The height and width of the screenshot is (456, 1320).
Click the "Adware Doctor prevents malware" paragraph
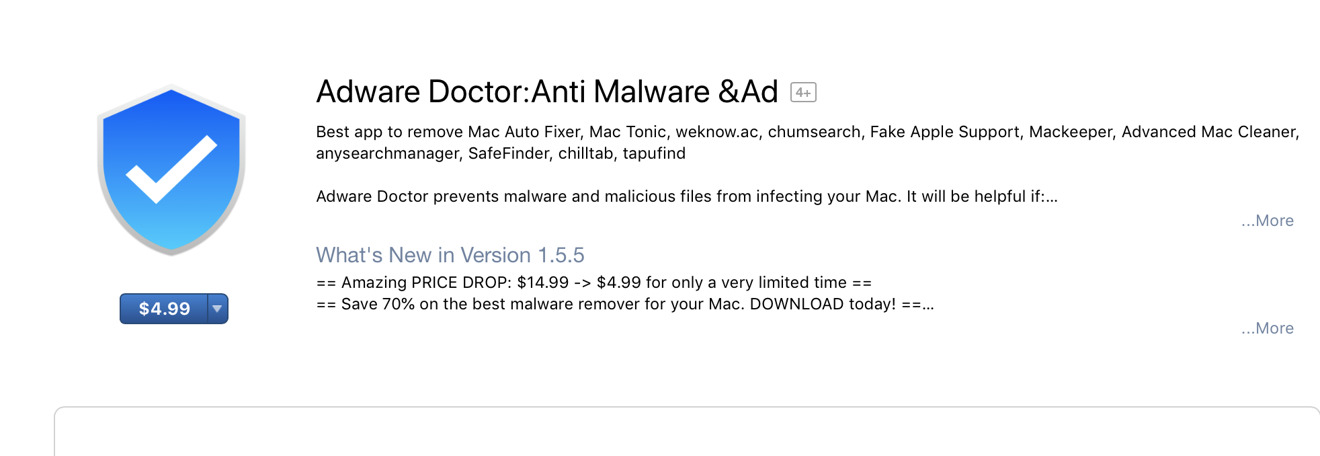click(687, 196)
